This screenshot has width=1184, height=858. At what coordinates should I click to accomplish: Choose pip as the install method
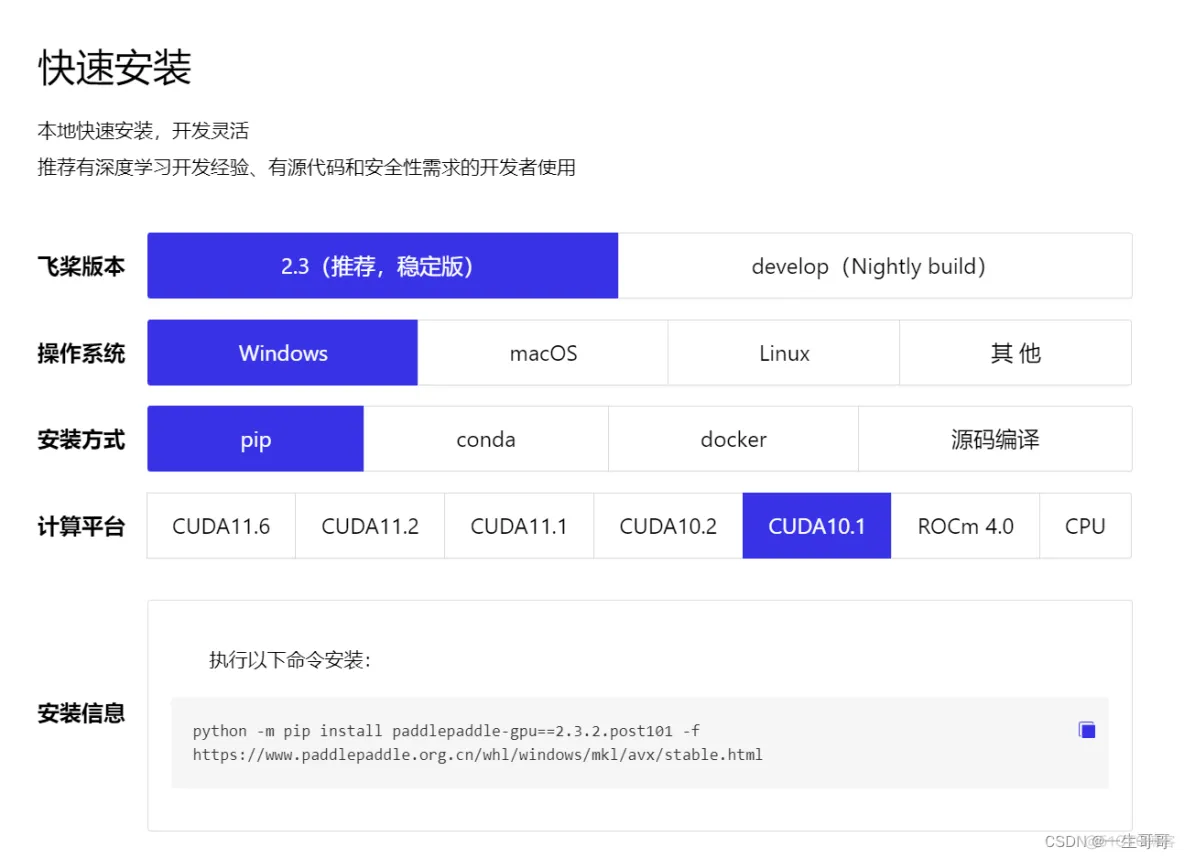click(255, 439)
